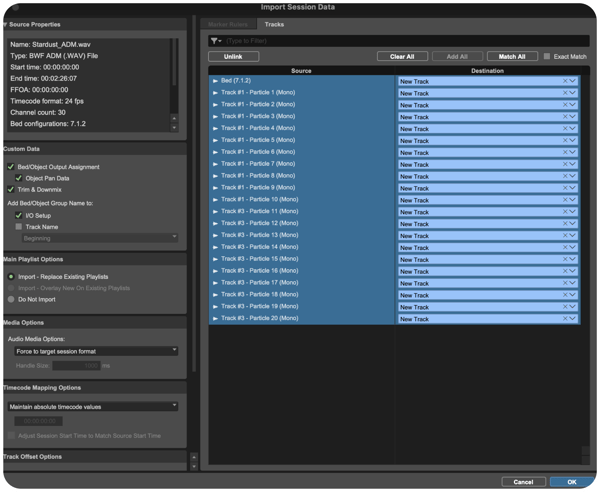Clear destination X for Particle 5 row
Viewport: 600px width, 492px height.
pos(565,140)
